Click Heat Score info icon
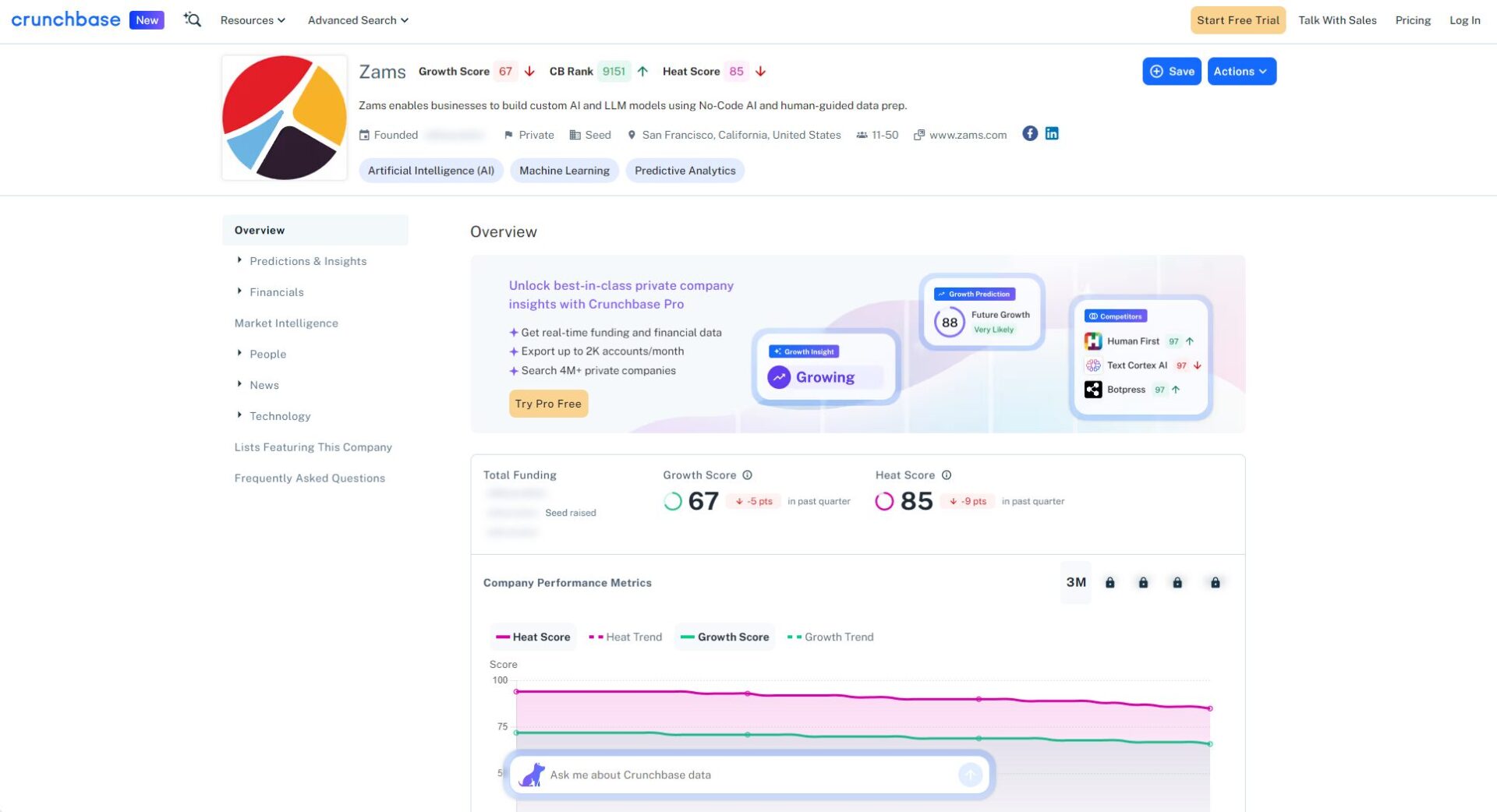 [946, 475]
